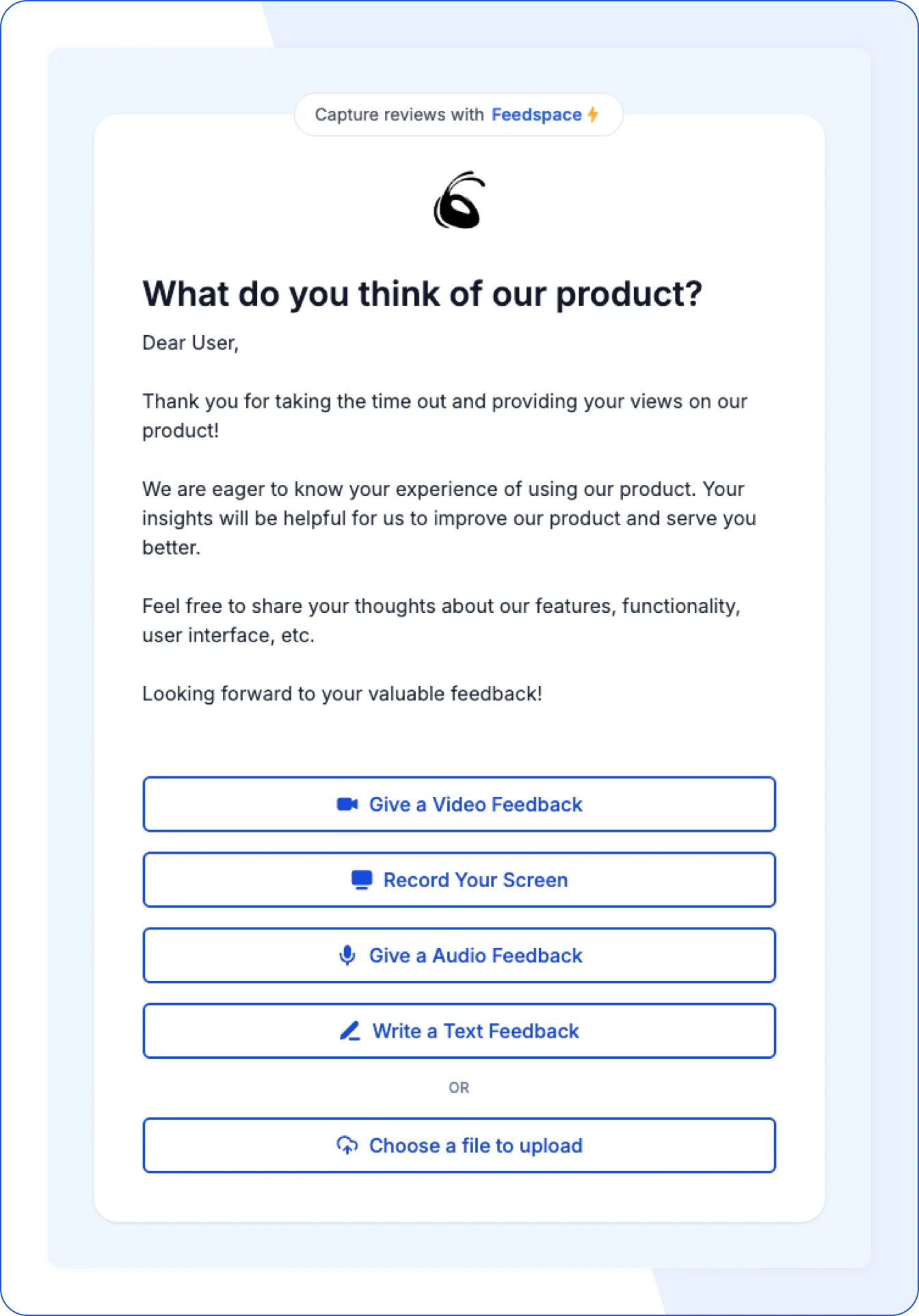Click the monitor icon on Record Your Screen

point(360,880)
